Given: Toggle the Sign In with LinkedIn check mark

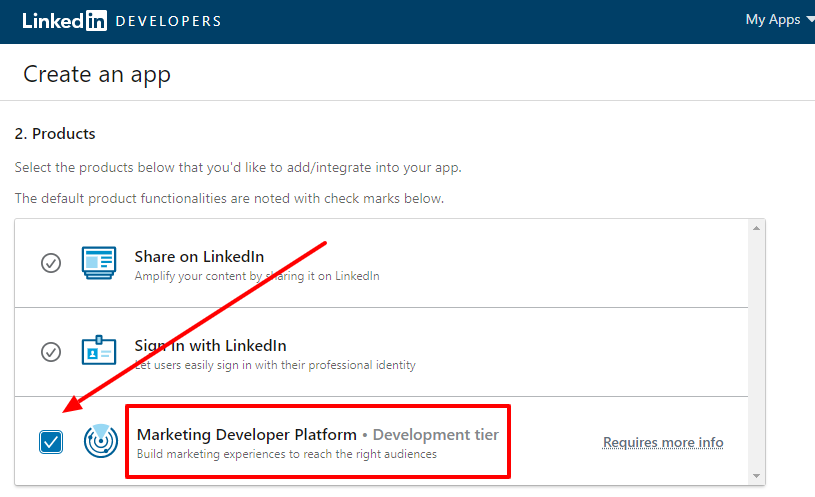Looking at the screenshot, I should 51,352.
